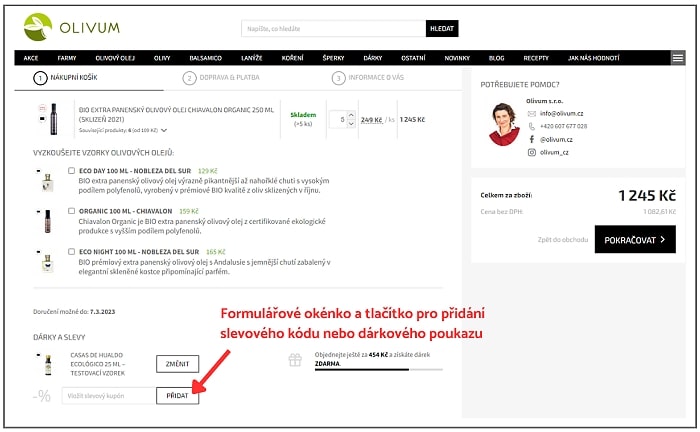Focus the 'Vložit slevový kupón' input field

109,395
